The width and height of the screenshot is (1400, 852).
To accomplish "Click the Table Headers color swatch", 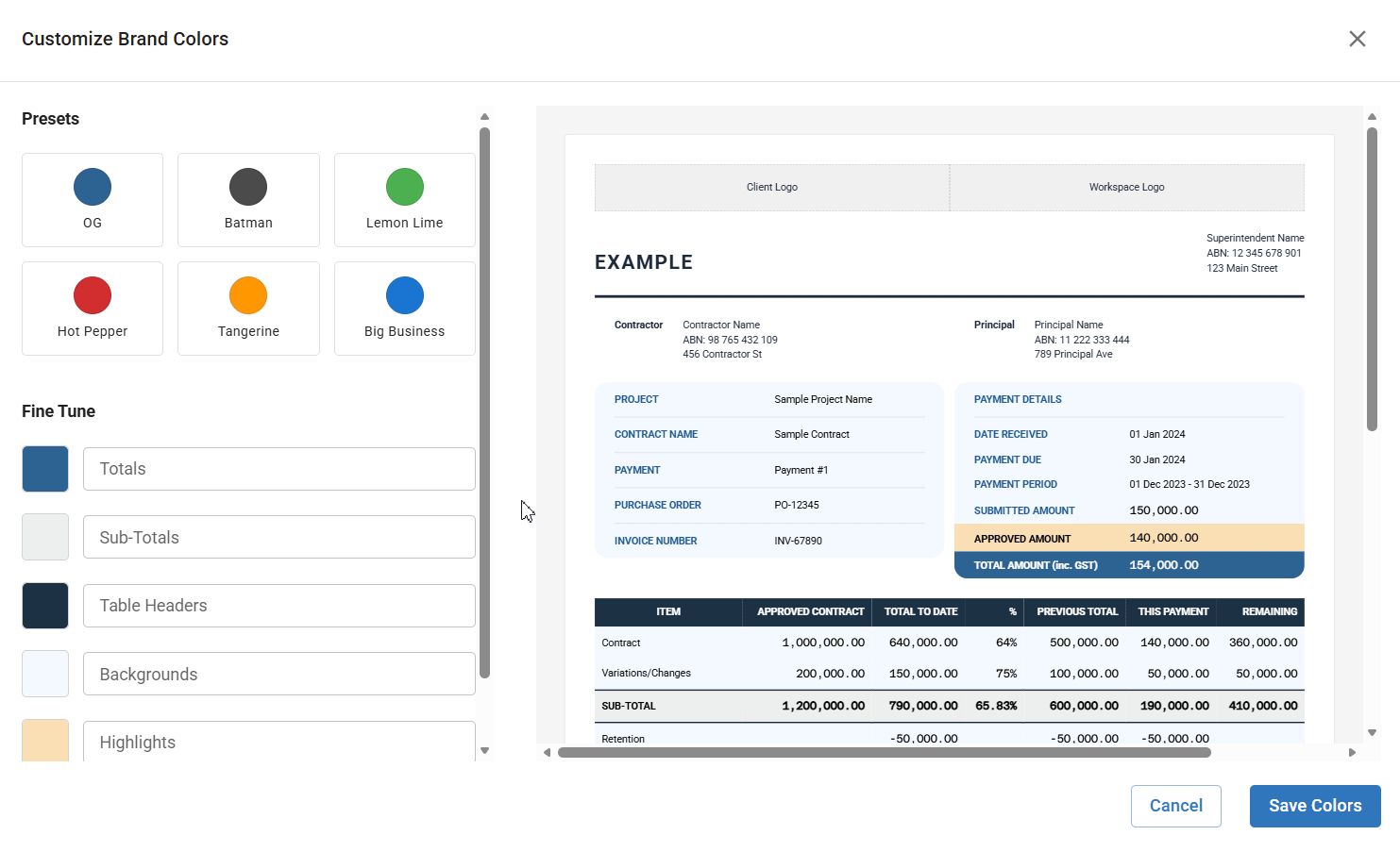I will (45, 606).
